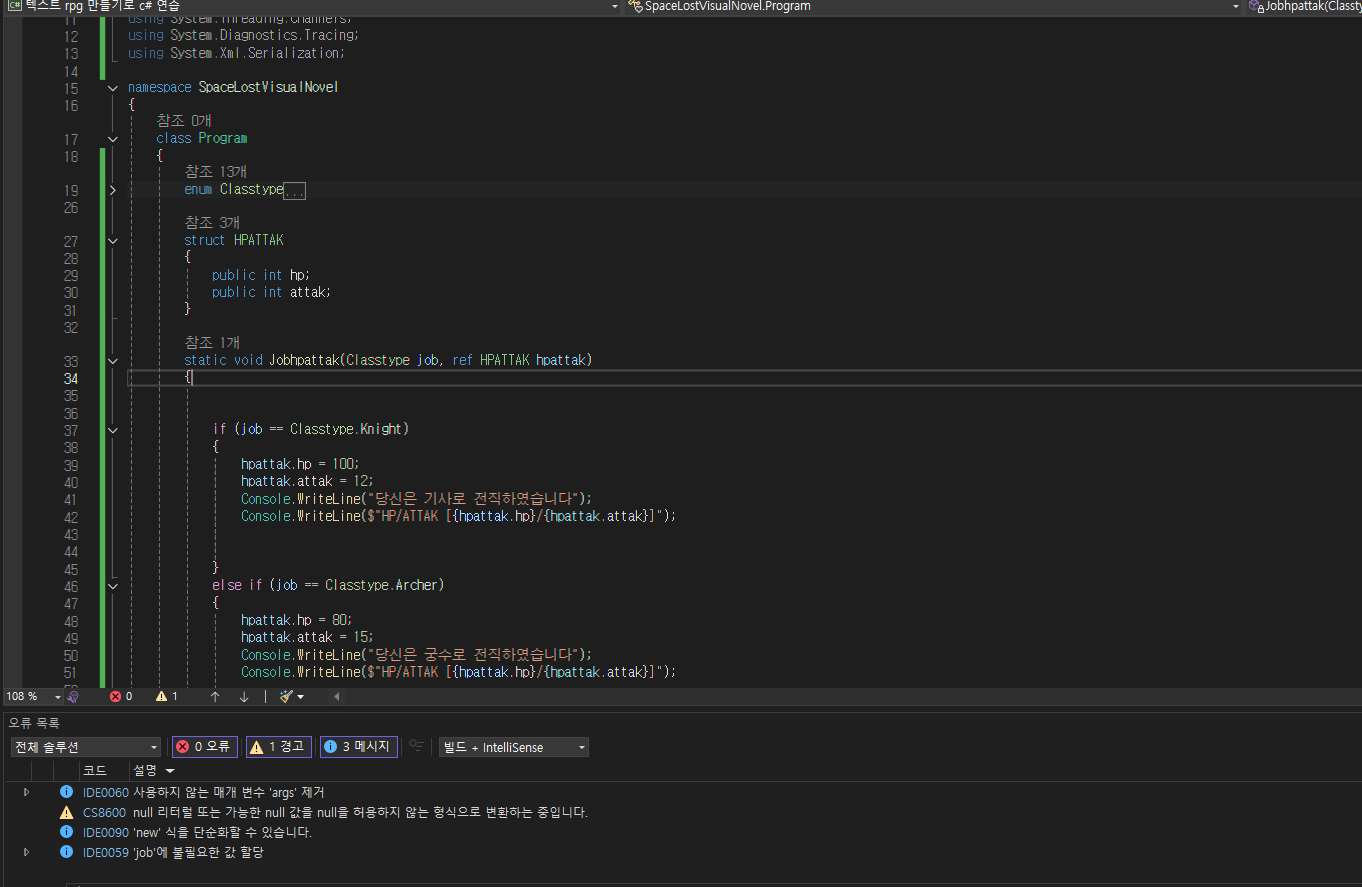
Task: Open the code cleanup broom icon menu
Action: 291,696
